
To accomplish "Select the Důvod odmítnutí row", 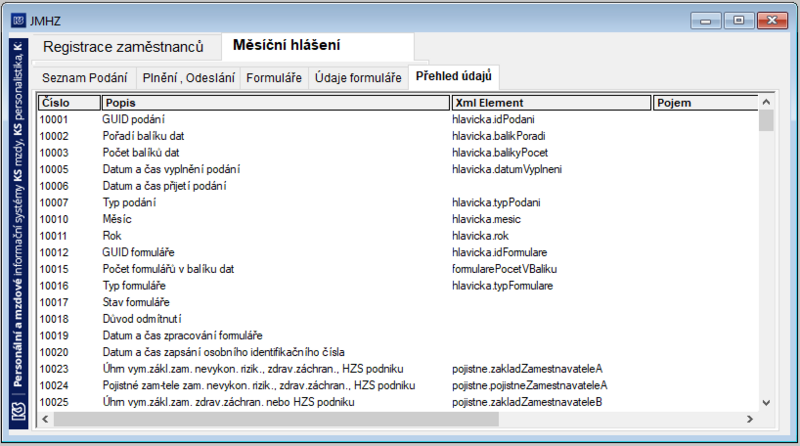I will [398, 319].
